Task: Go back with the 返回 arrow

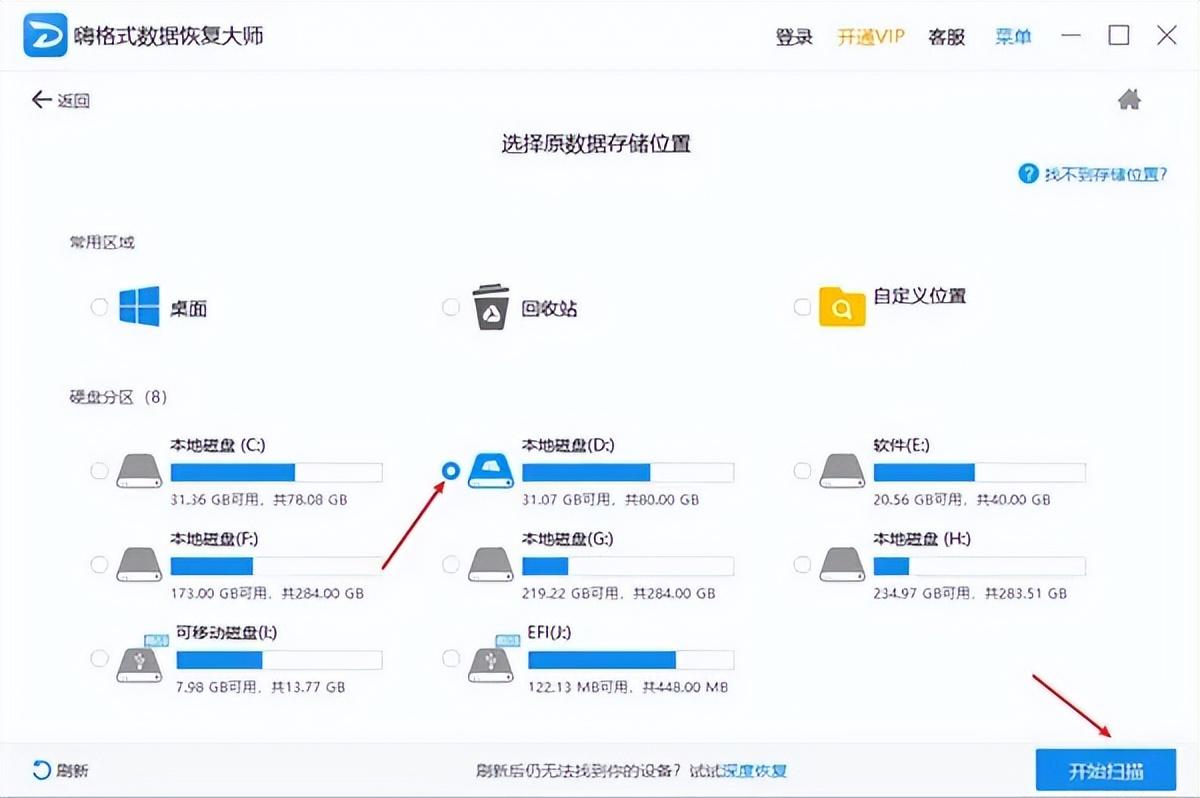Action: [x=61, y=100]
